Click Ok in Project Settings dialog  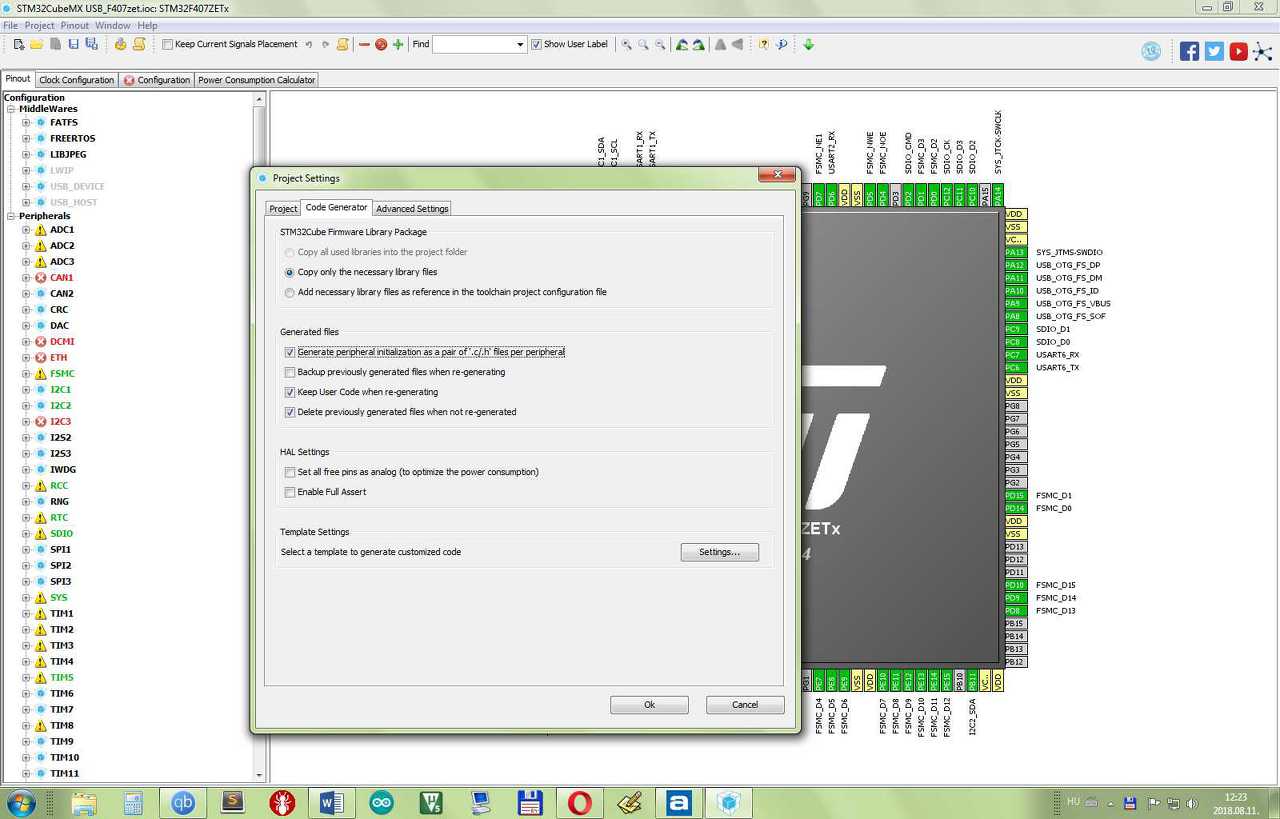coord(649,705)
